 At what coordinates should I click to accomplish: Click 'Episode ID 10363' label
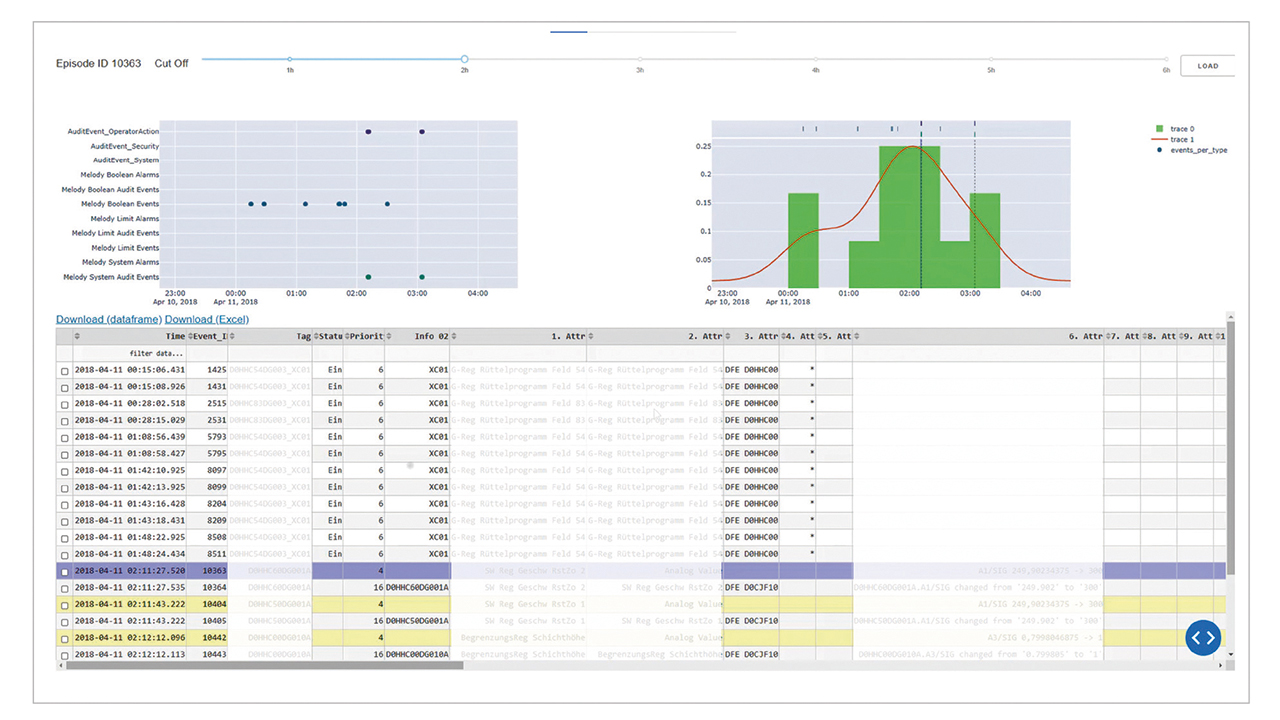(99, 63)
